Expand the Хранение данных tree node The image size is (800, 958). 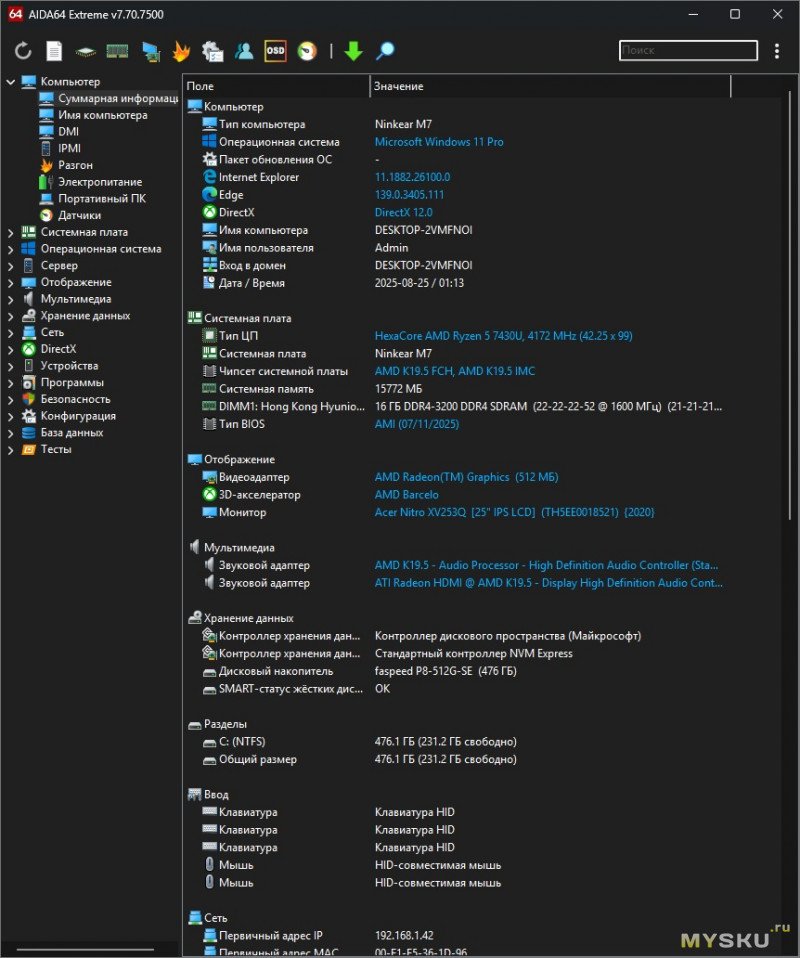pos(10,316)
